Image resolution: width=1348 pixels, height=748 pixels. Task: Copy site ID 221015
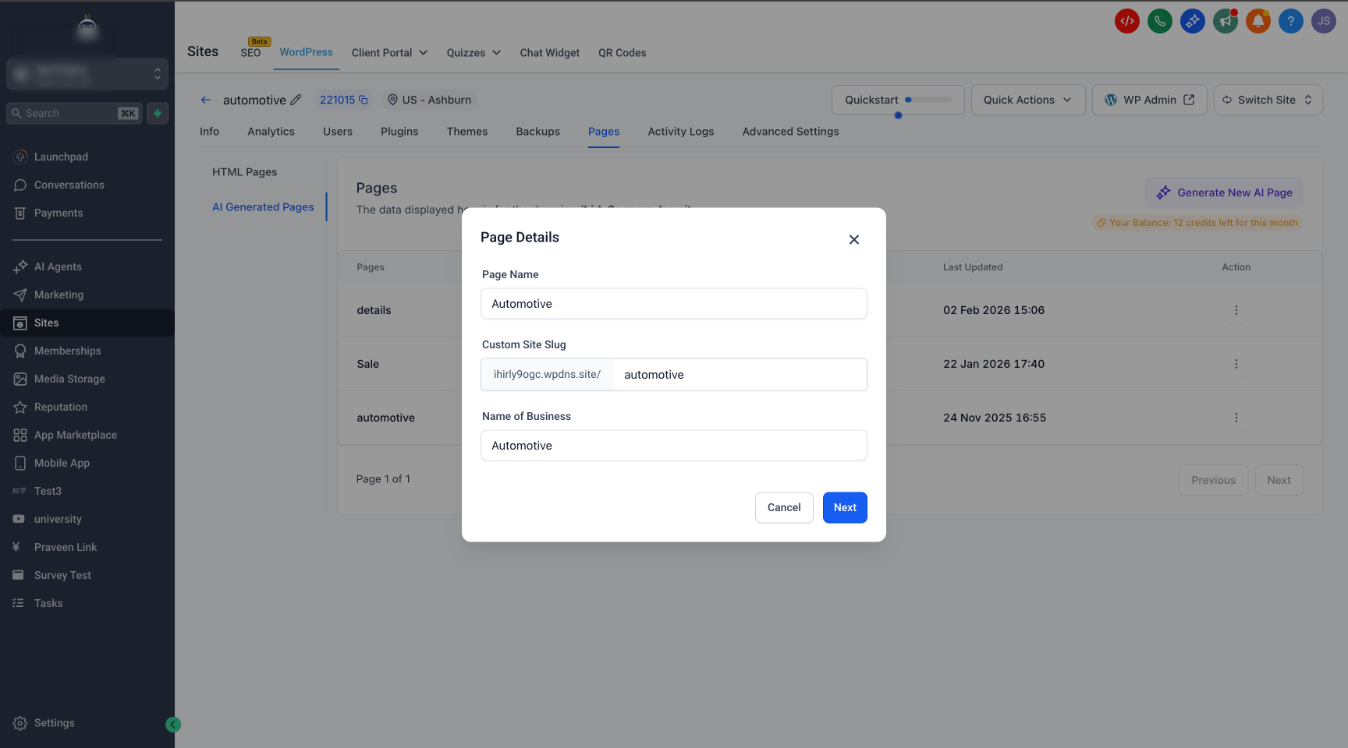tap(363, 100)
